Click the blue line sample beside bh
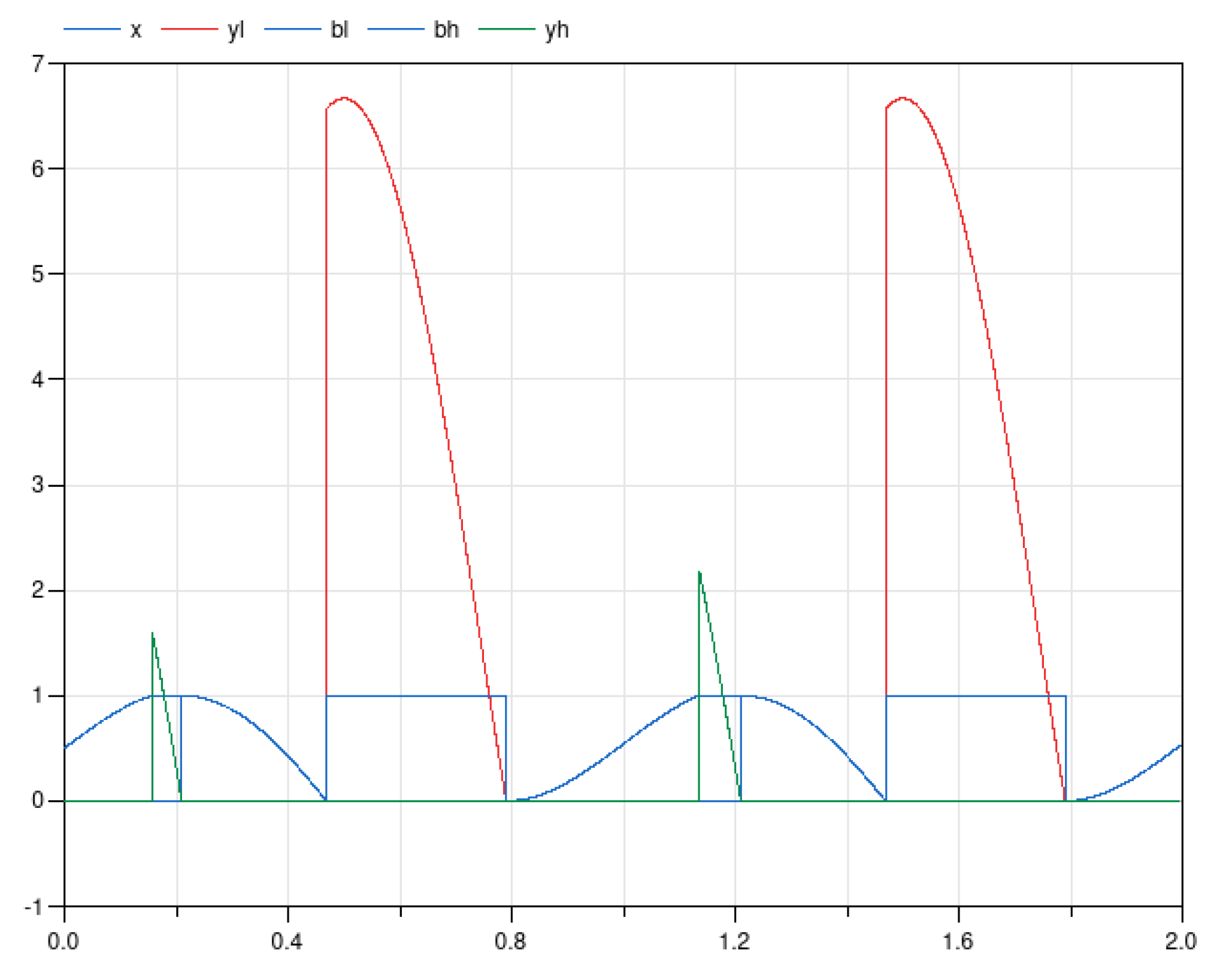The height and width of the screenshot is (980, 1221). (396, 30)
